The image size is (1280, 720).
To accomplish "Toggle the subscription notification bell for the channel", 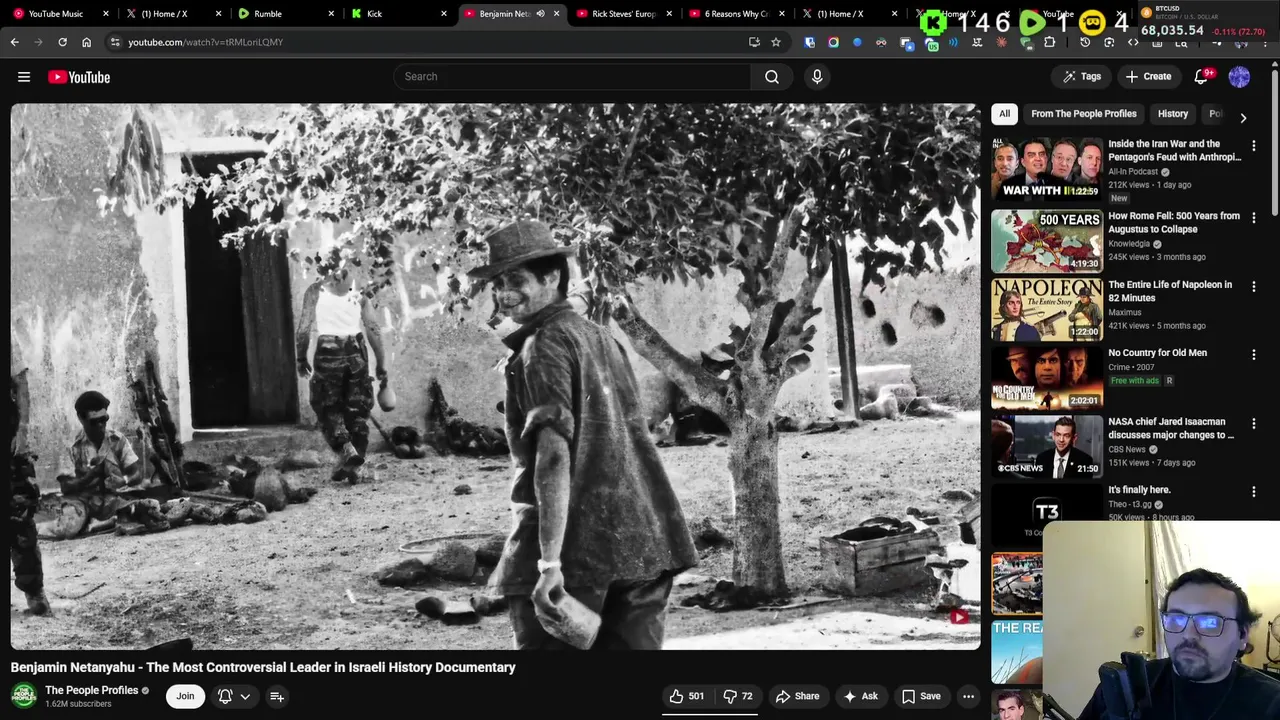I will (x=225, y=696).
